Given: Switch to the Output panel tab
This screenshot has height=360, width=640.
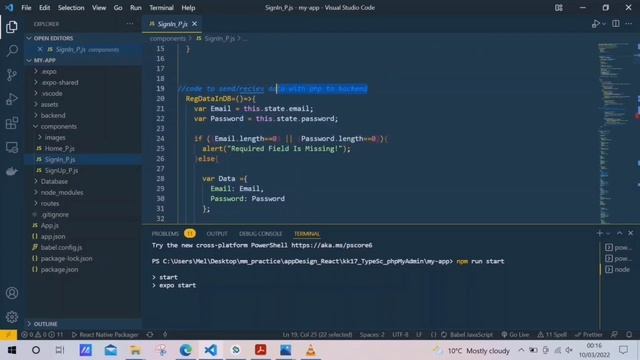Looking at the screenshot, I should point(217,234).
